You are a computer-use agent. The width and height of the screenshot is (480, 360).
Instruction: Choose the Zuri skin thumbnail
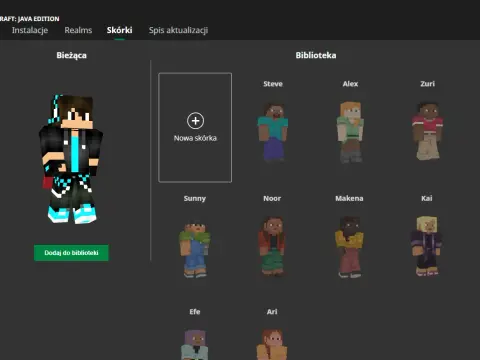[x=428, y=131]
